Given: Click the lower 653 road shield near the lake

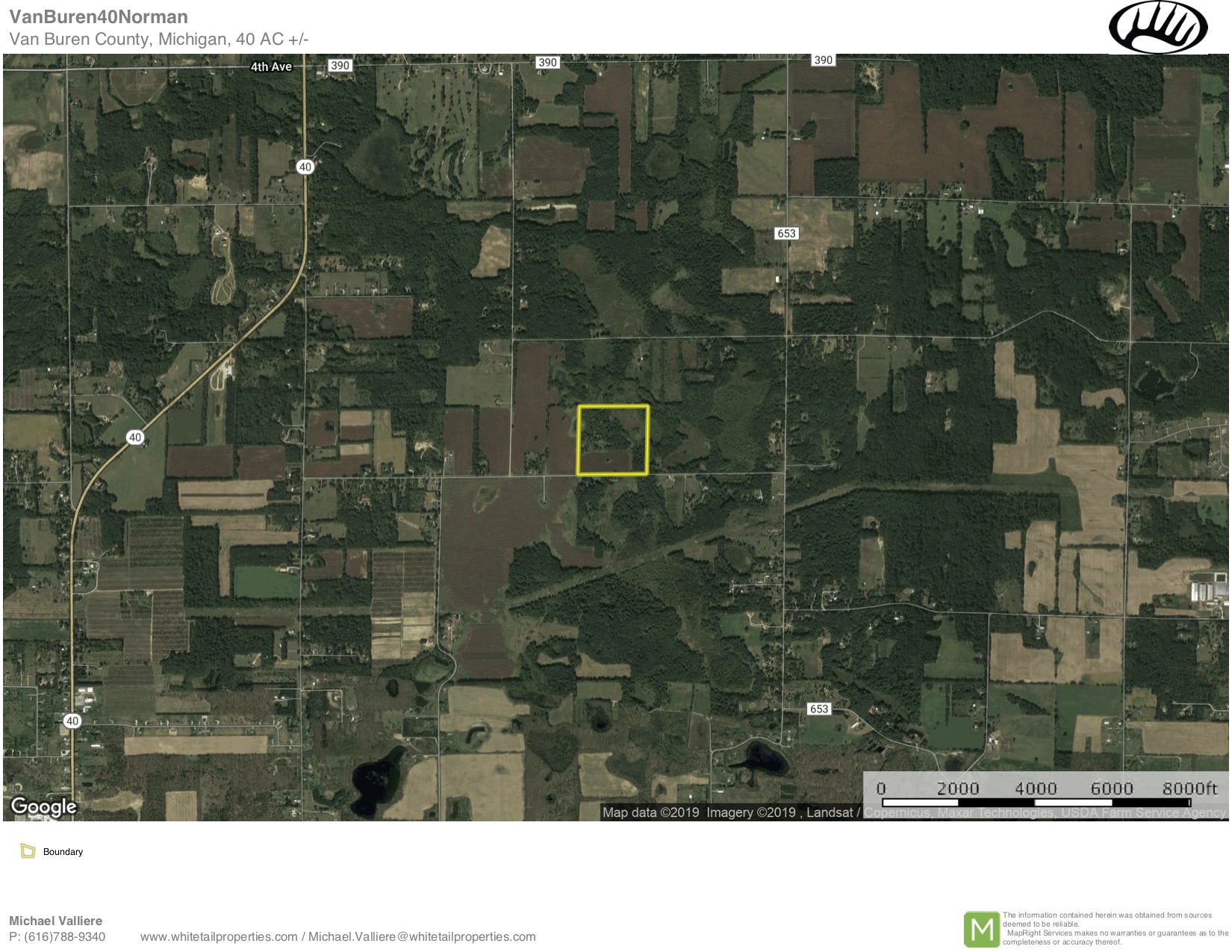Looking at the screenshot, I should click(819, 709).
